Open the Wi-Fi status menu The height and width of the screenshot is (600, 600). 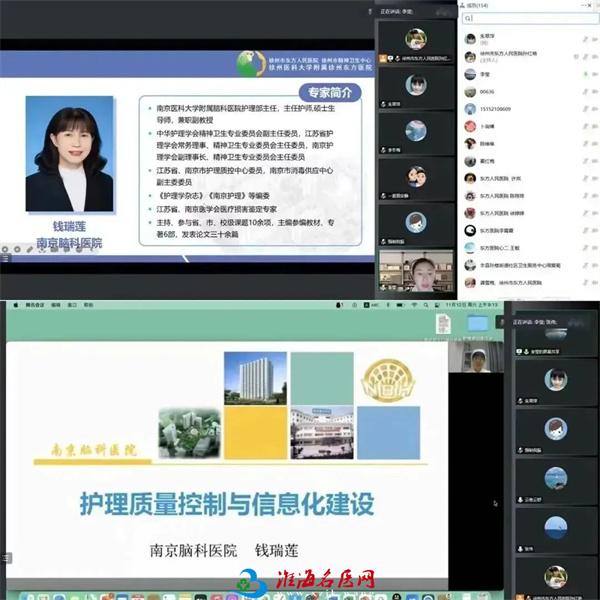(414, 305)
